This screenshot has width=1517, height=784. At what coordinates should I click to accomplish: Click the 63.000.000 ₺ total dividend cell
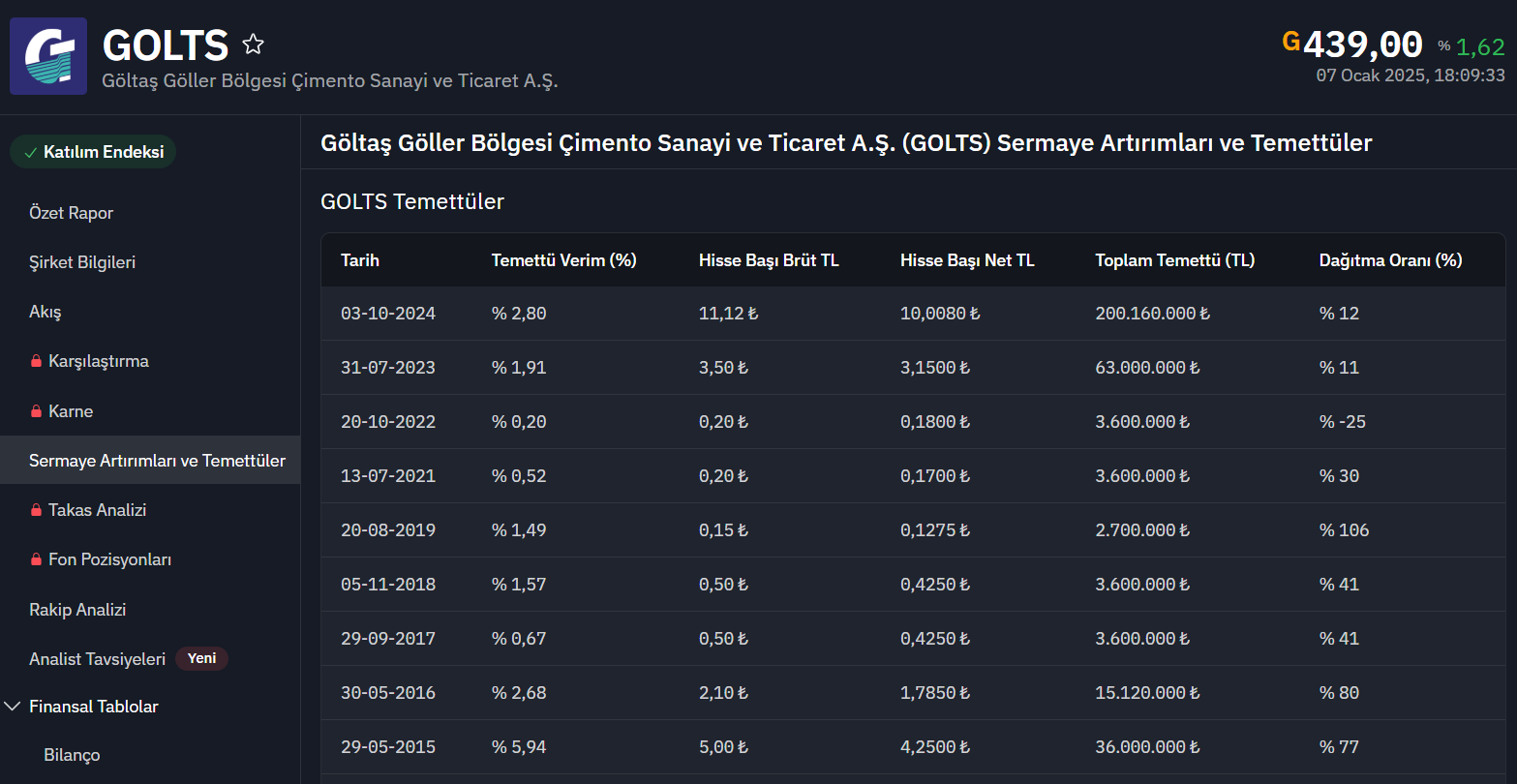pos(1147,368)
